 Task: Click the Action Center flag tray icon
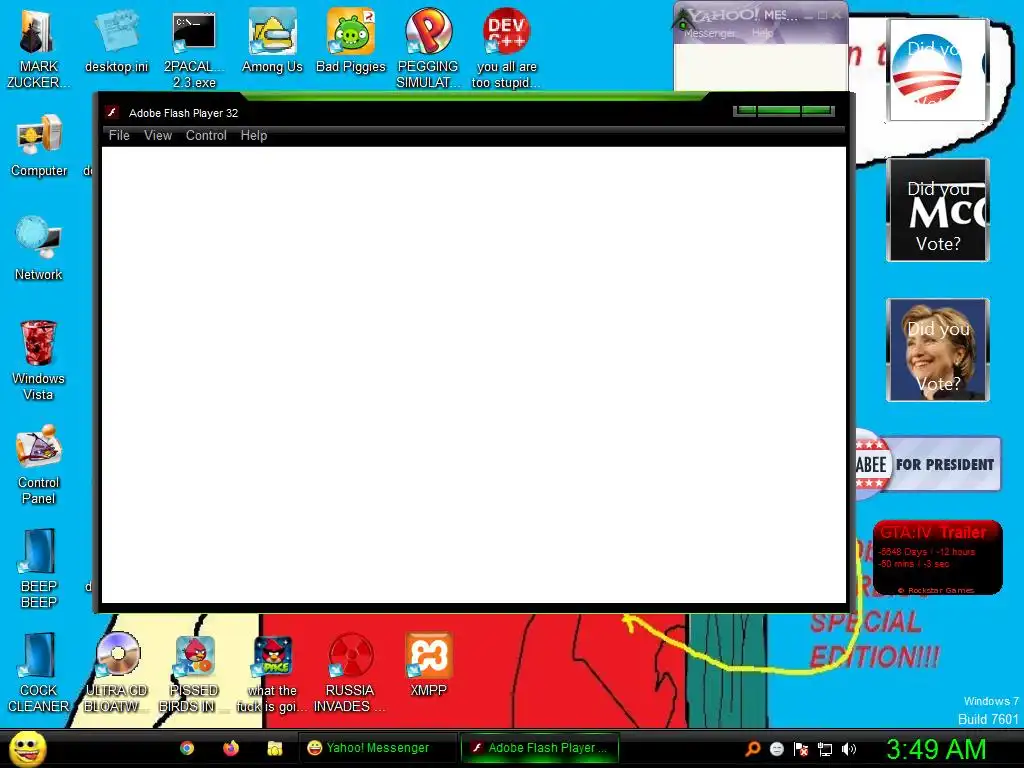point(801,749)
